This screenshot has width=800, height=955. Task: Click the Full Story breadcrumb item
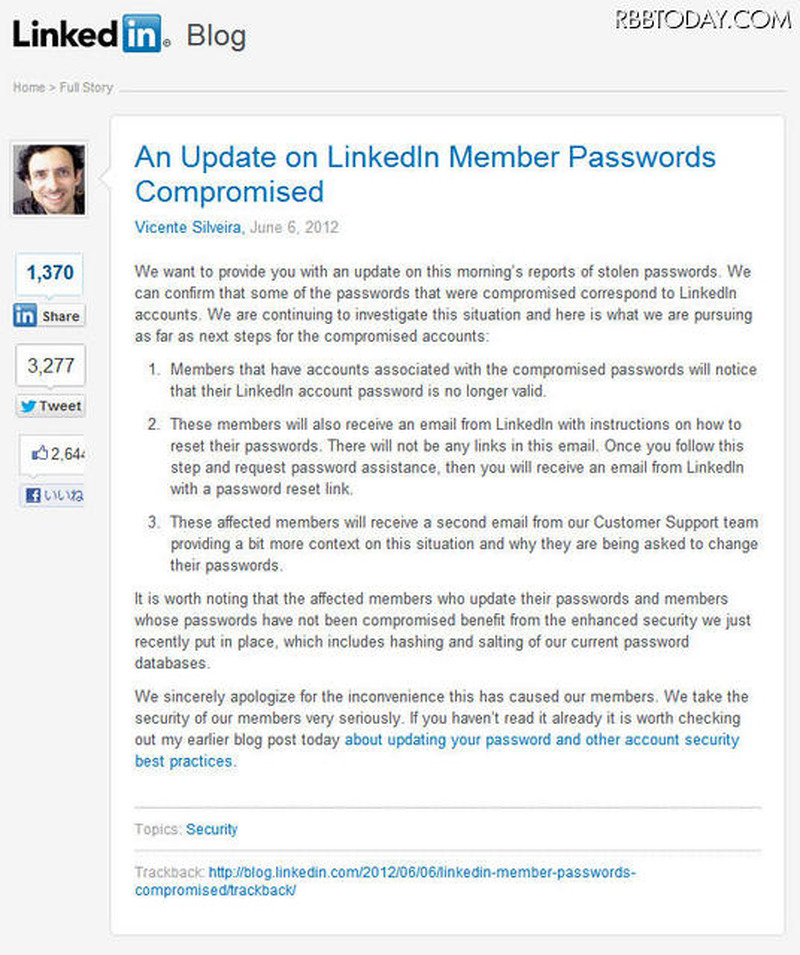pos(84,88)
